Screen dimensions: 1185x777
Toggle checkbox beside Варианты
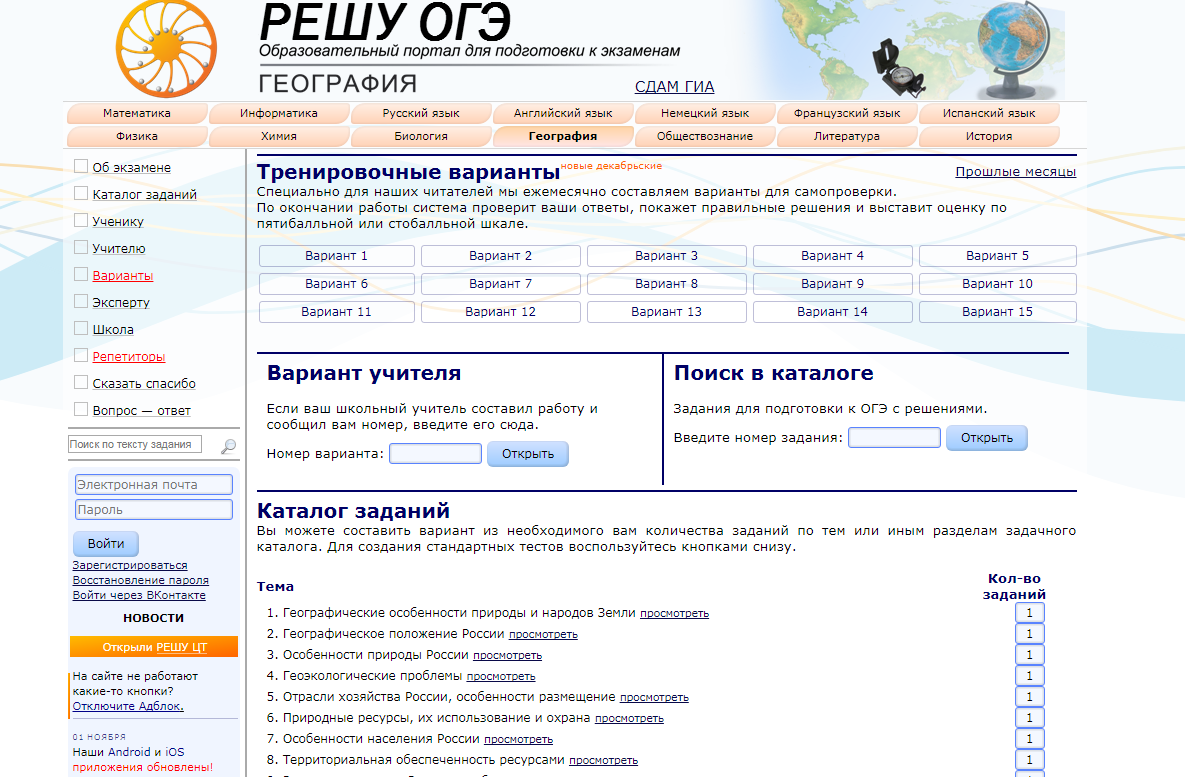pyautogui.click(x=81, y=274)
